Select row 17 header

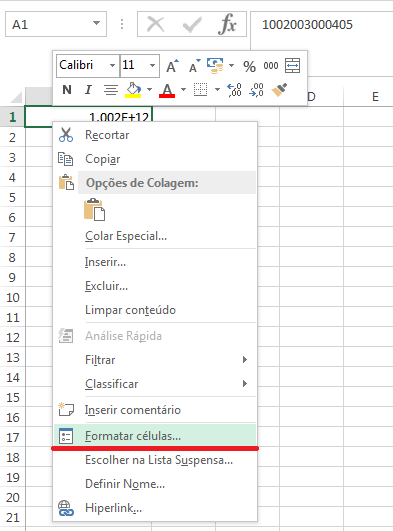[x=13, y=438]
